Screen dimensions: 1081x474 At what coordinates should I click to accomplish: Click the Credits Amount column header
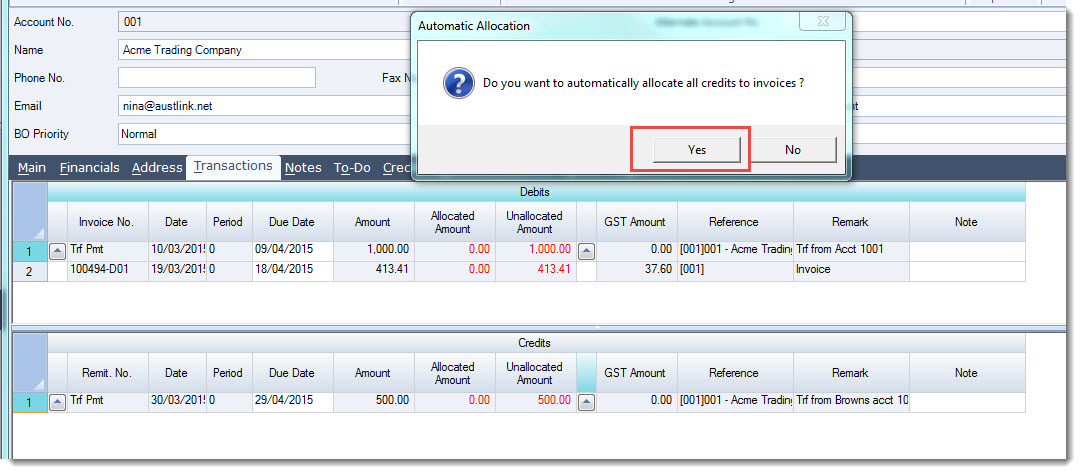[374, 373]
